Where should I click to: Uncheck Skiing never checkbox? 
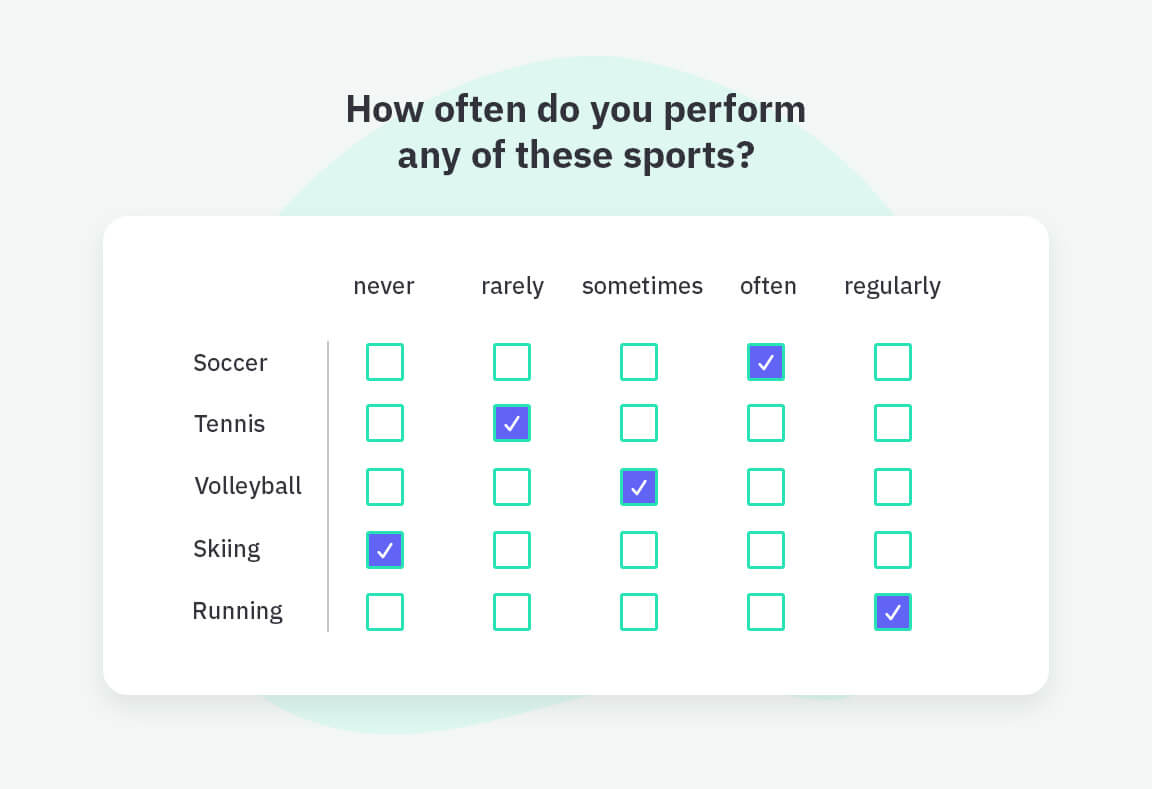coord(385,550)
